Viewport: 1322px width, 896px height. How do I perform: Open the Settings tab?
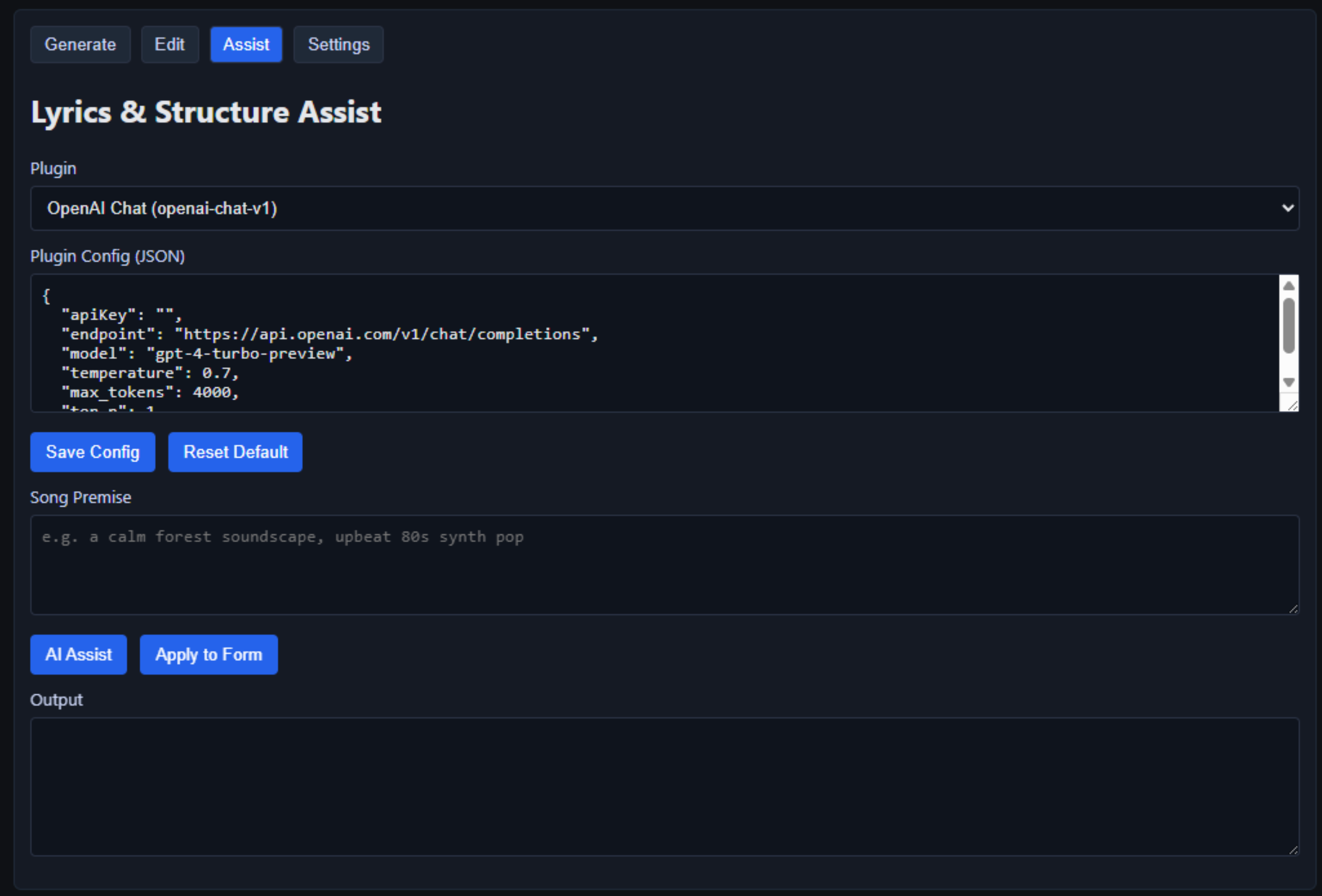point(338,44)
